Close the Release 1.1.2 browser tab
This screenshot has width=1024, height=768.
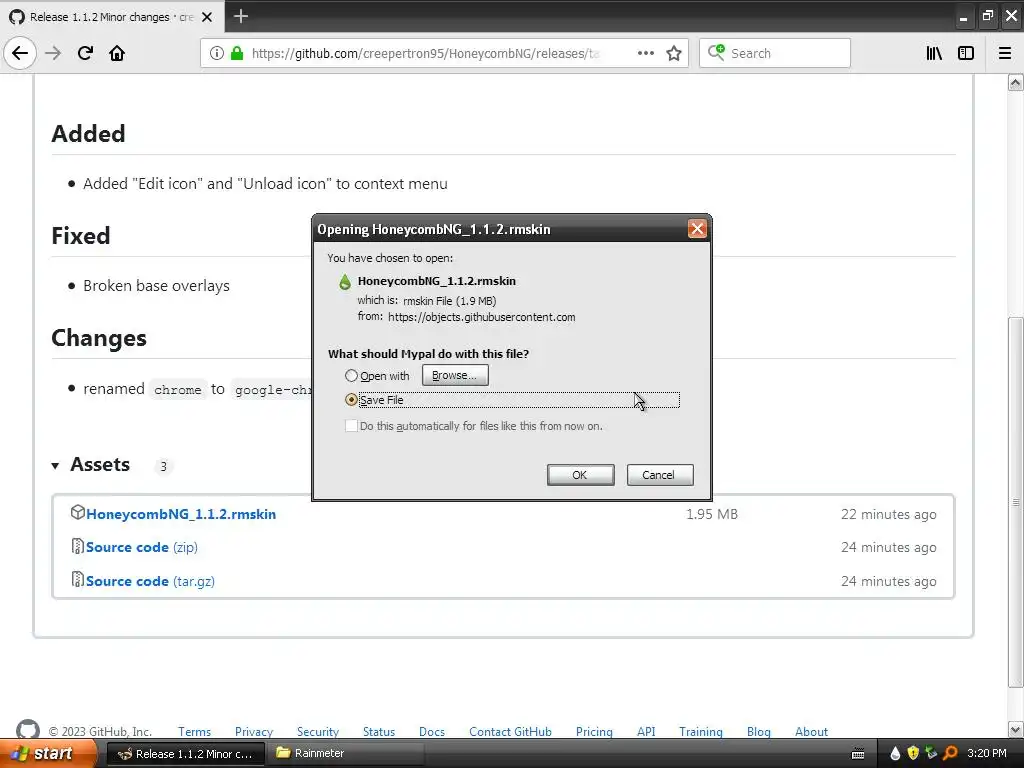pyautogui.click(x=207, y=17)
